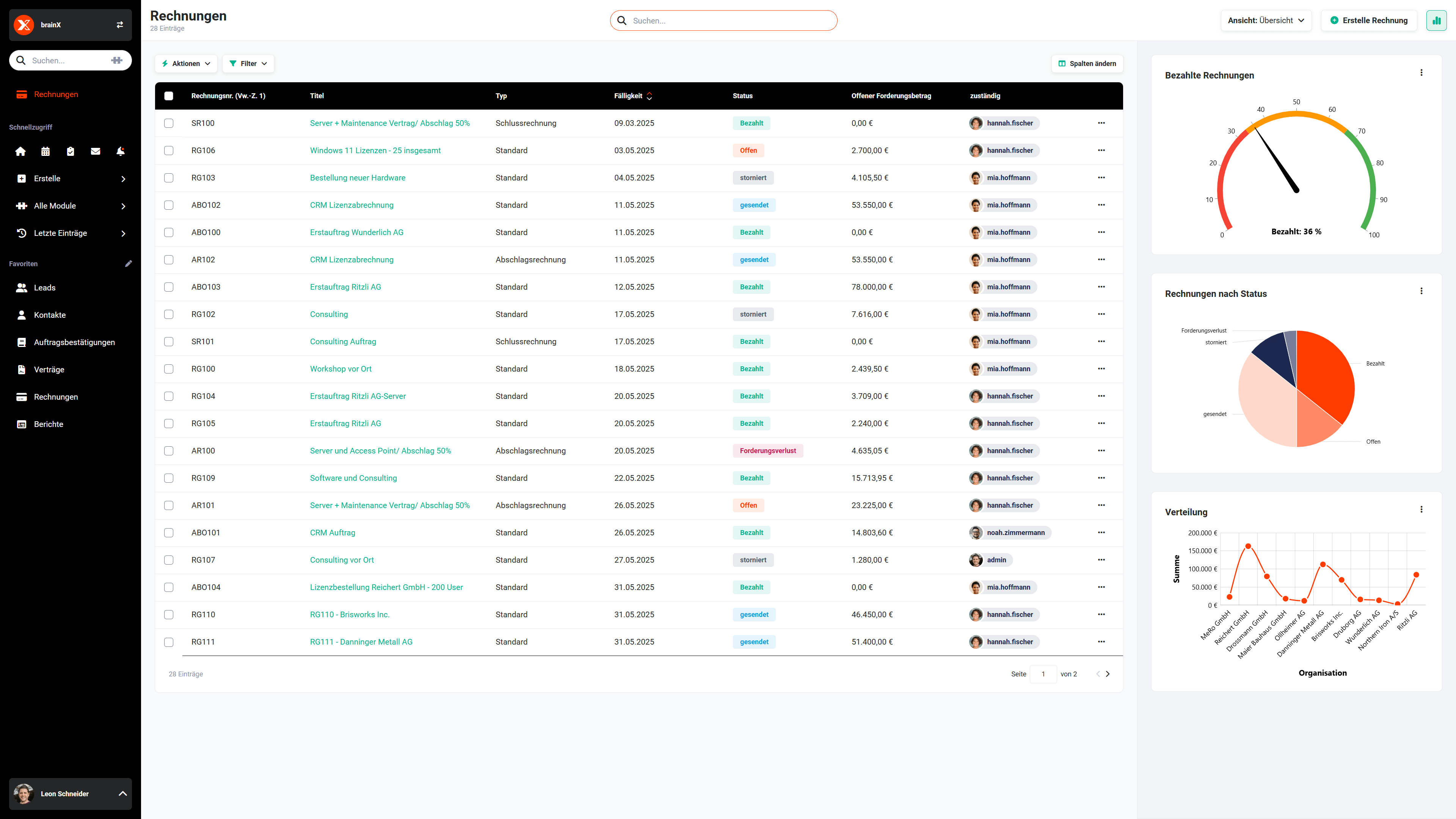This screenshot has height=819, width=1456.
Task: Open the Bezahlte Rechnungen widget options menu
Action: click(1421, 73)
